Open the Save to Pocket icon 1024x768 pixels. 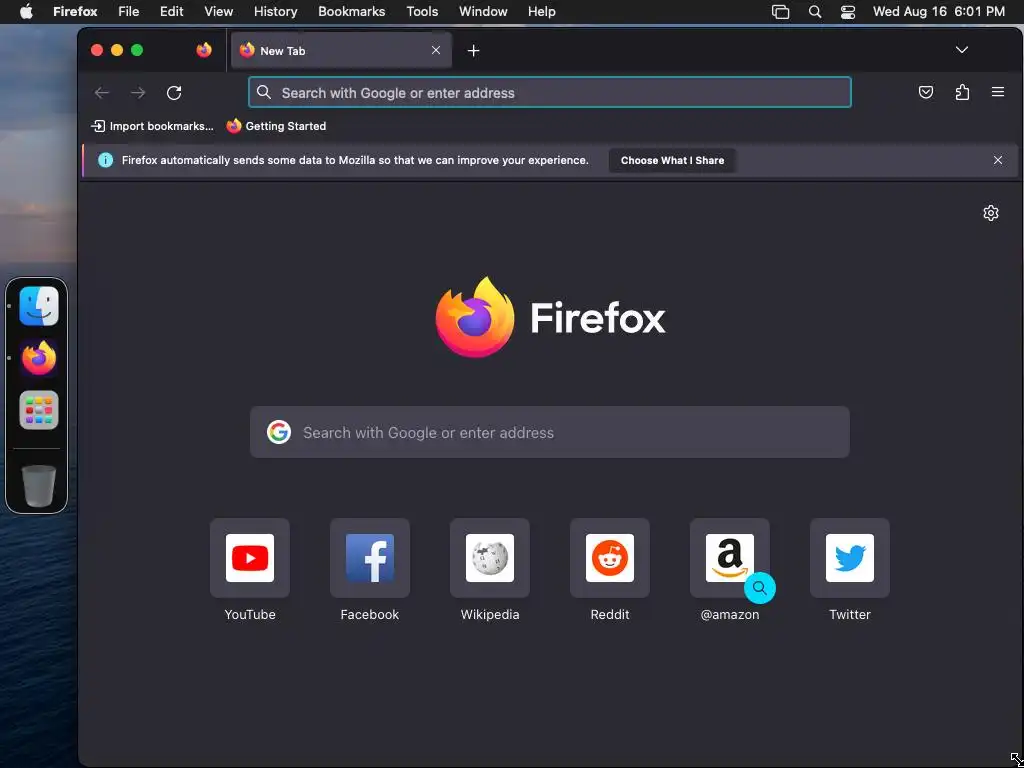point(925,92)
